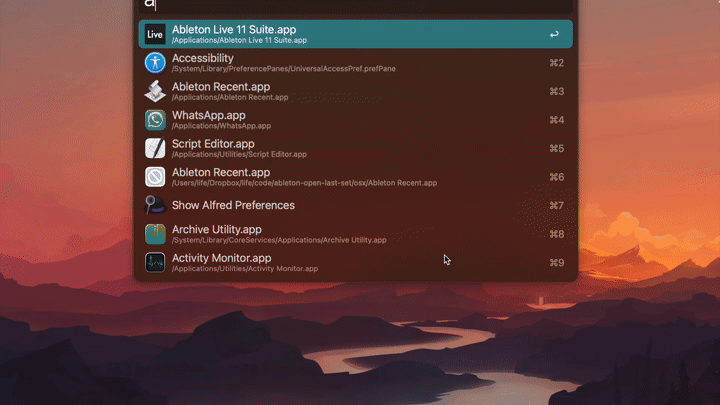
Task: Click the Accessibility preference pane icon
Action: 155,62
